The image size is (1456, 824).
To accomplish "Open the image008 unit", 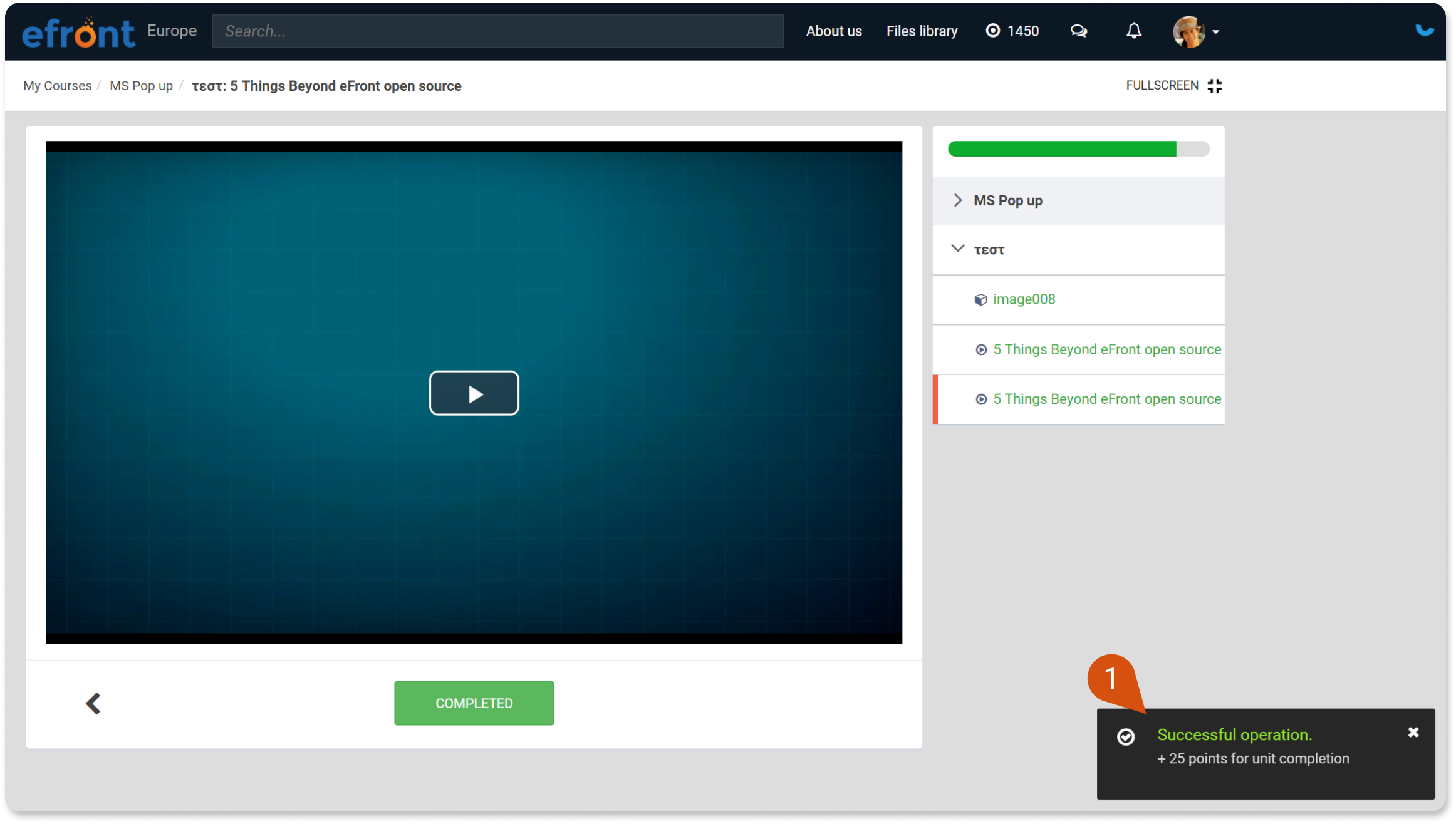I will click(1023, 299).
